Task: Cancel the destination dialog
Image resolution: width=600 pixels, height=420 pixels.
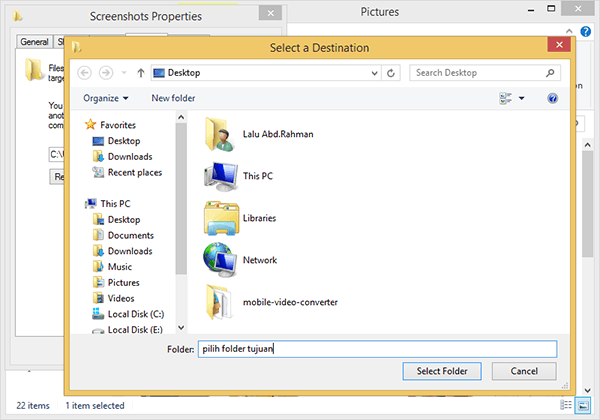Action: pyautogui.click(x=524, y=371)
